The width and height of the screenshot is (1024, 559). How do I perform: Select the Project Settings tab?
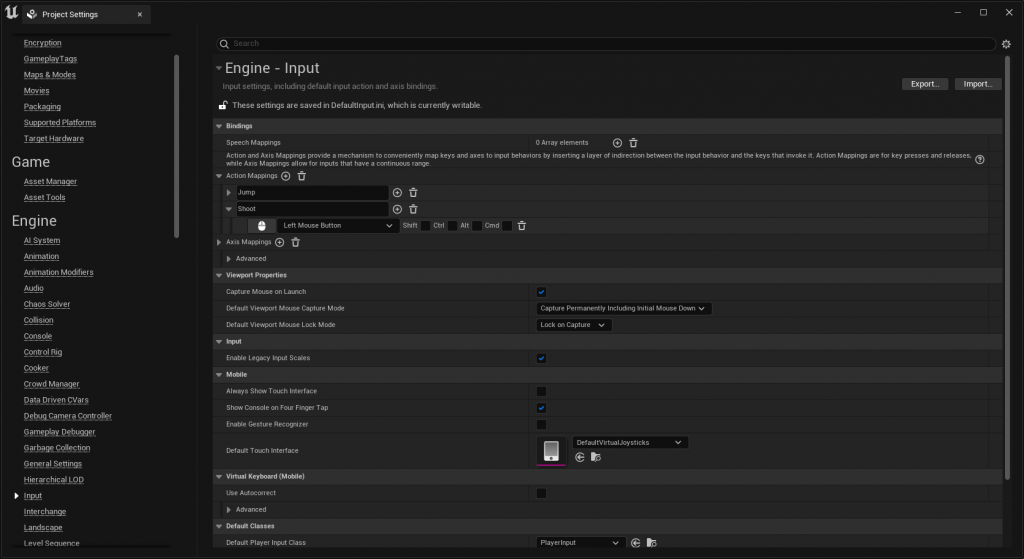click(x=86, y=14)
